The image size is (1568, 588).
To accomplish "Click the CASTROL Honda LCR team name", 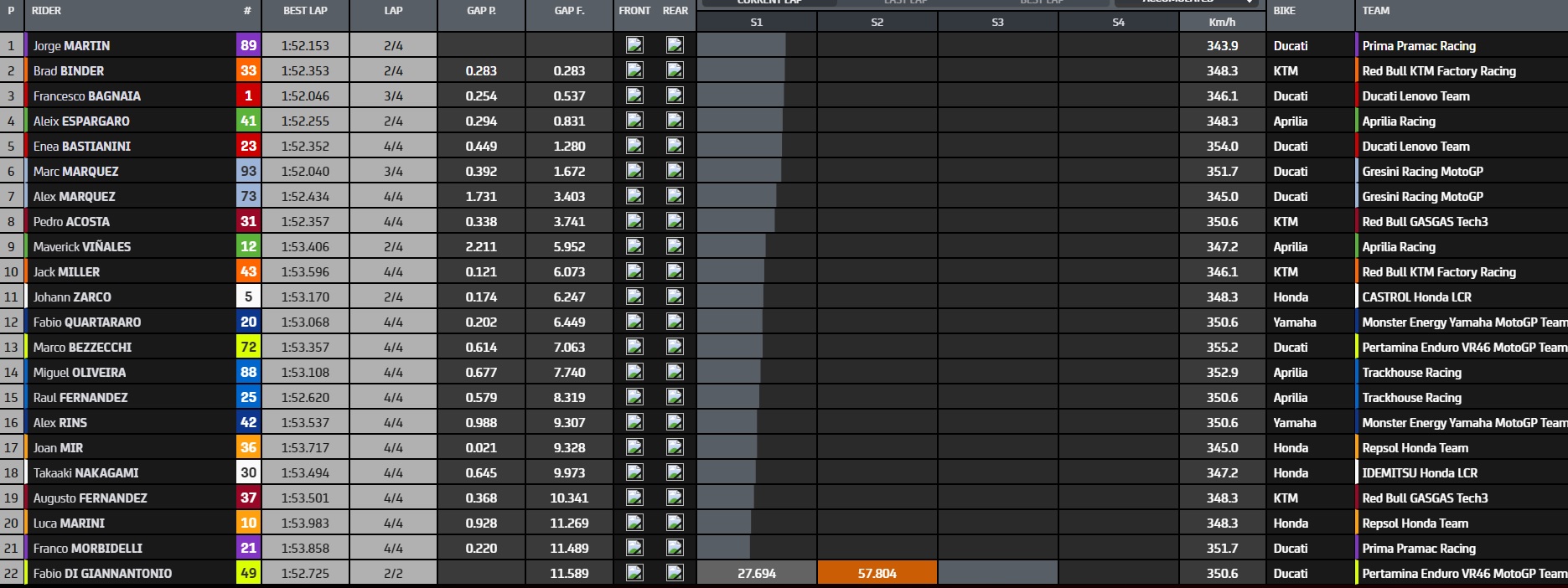I will click(1416, 297).
